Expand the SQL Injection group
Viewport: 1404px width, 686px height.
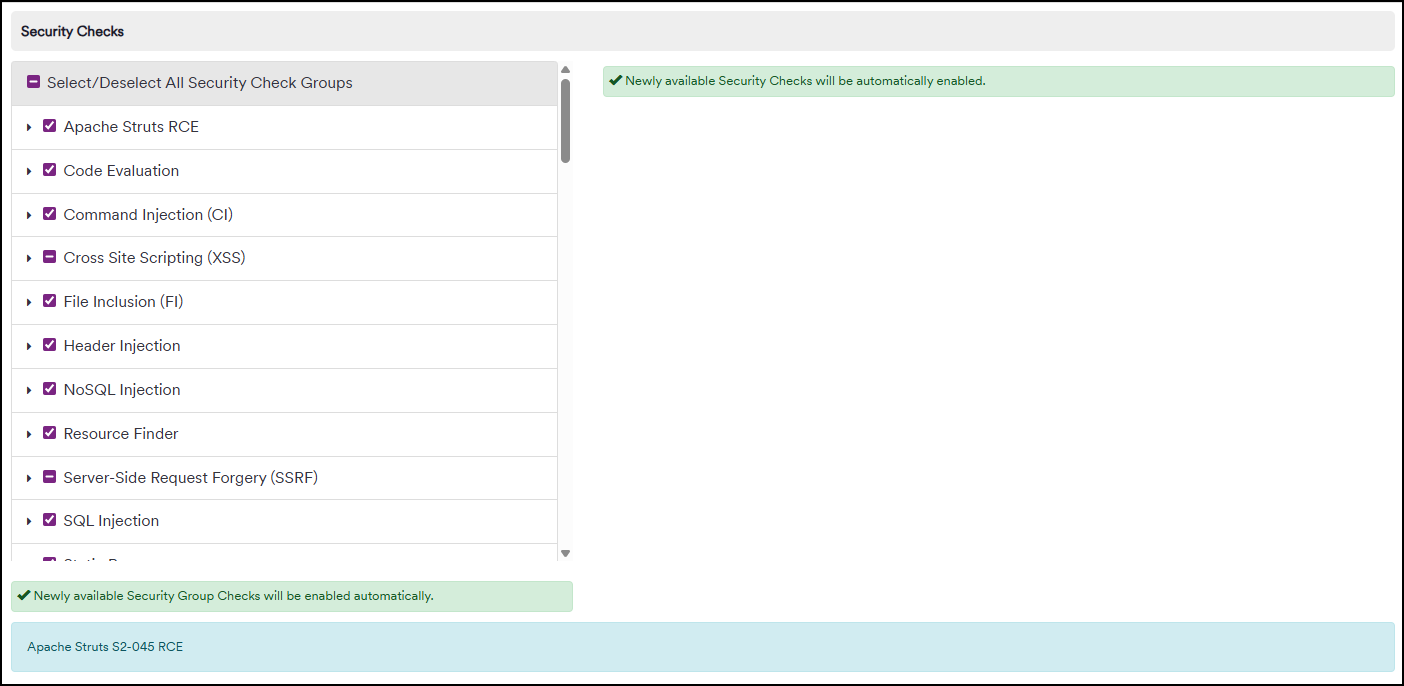[29, 520]
